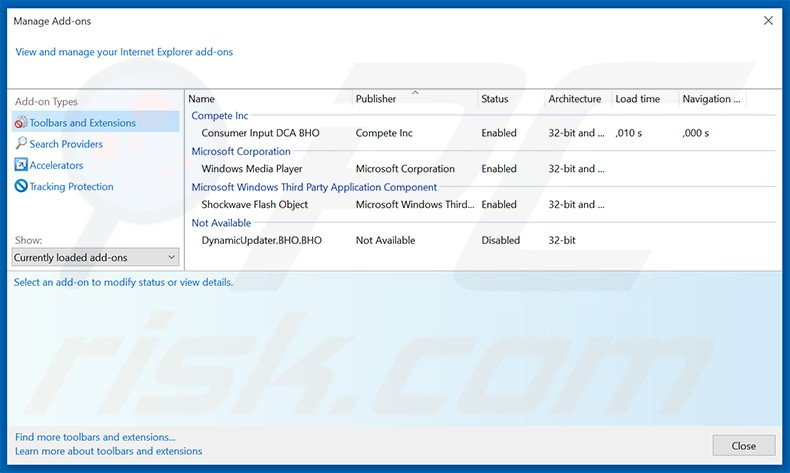Click the 32-bit architecture cell of DynamicUpdater
The image size is (790, 473).
click(562, 240)
